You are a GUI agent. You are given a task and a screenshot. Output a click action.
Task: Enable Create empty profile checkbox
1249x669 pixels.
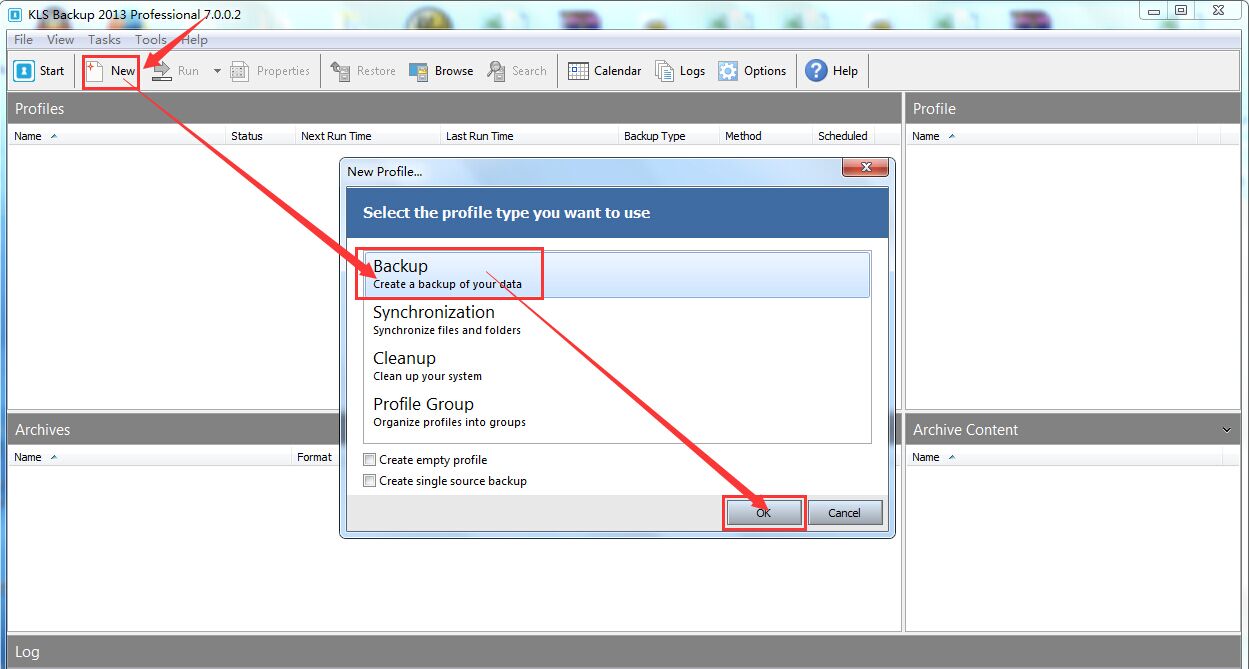tap(370, 460)
